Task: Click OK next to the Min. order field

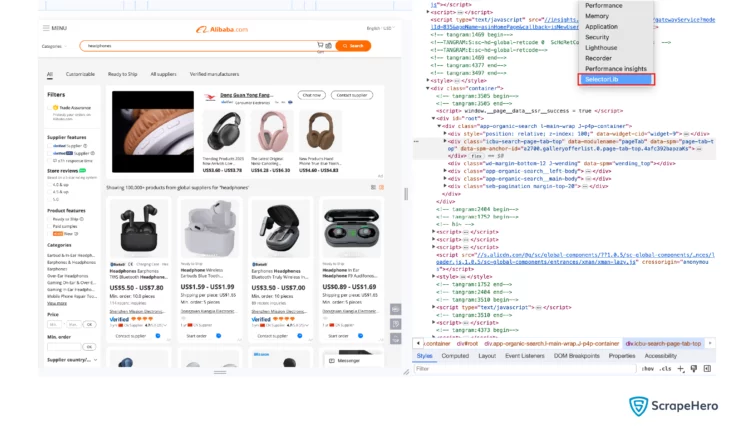Action: [x=89, y=347]
